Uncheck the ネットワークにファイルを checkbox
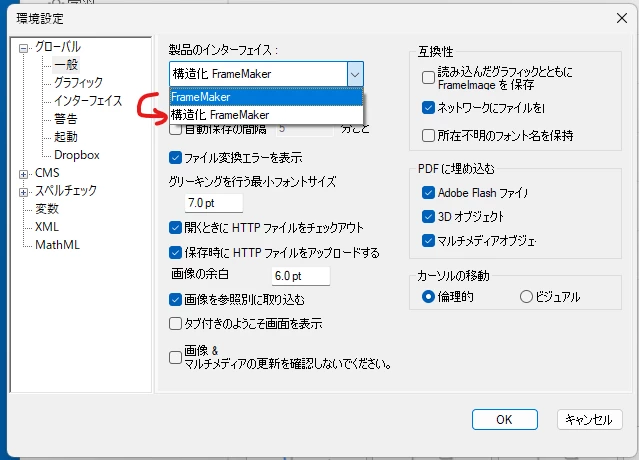639x460 pixels. coord(428,108)
